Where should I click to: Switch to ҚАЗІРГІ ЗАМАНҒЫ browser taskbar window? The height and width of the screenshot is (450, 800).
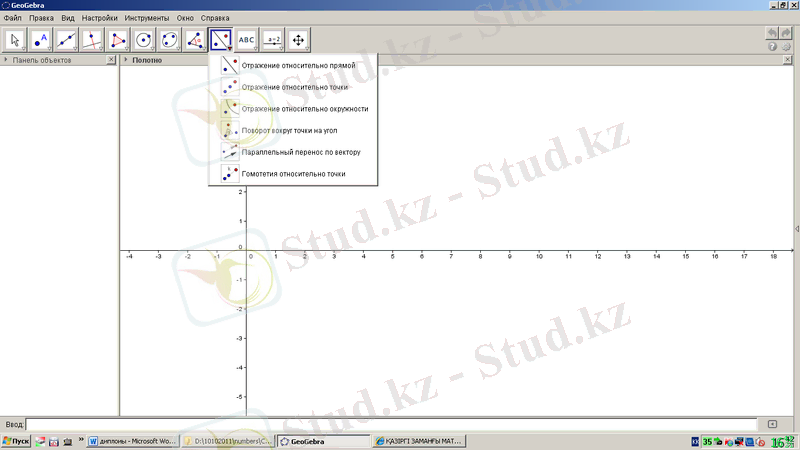tap(419, 441)
